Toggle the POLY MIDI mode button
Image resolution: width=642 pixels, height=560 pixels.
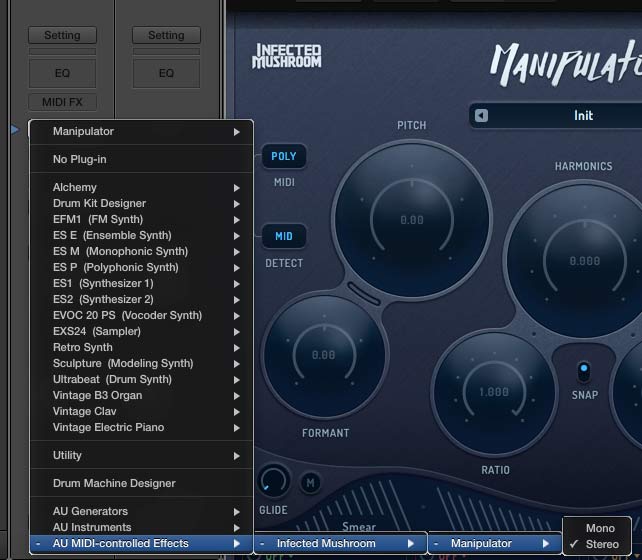tap(284, 157)
